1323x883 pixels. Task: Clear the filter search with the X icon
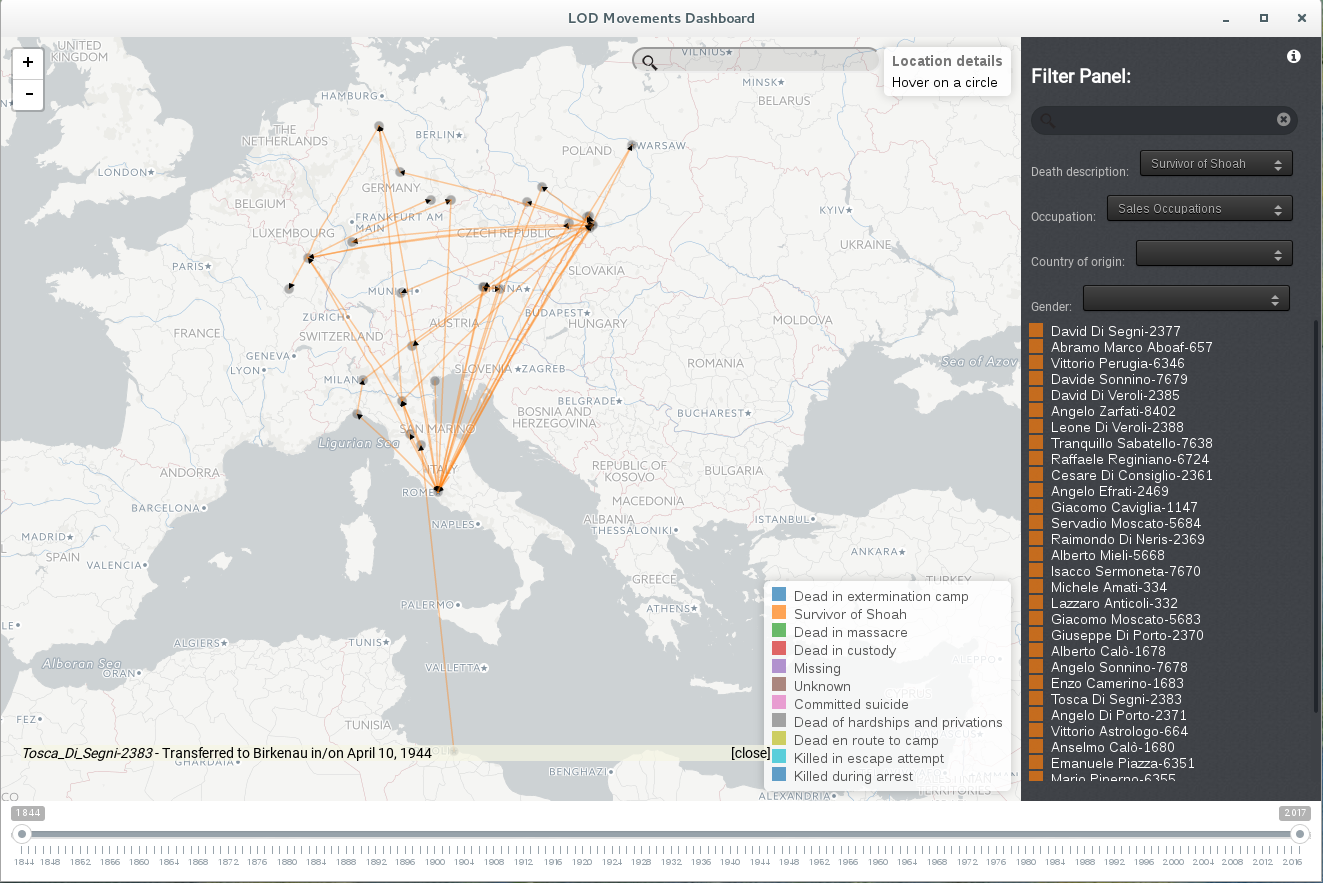pyautogui.click(x=1283, y=120)
